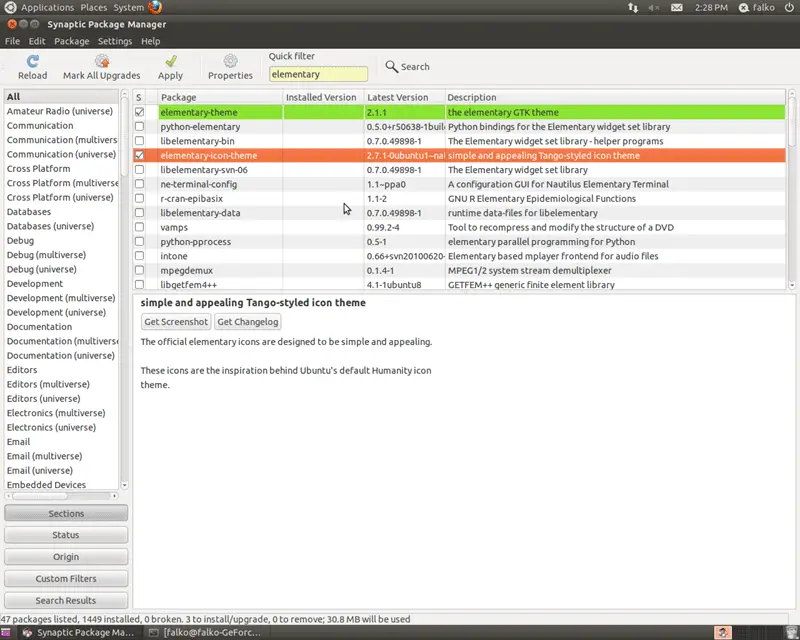Toggle elementary-theme package checkbox
This screenshot has height=640, width=800.
[139, 112]
